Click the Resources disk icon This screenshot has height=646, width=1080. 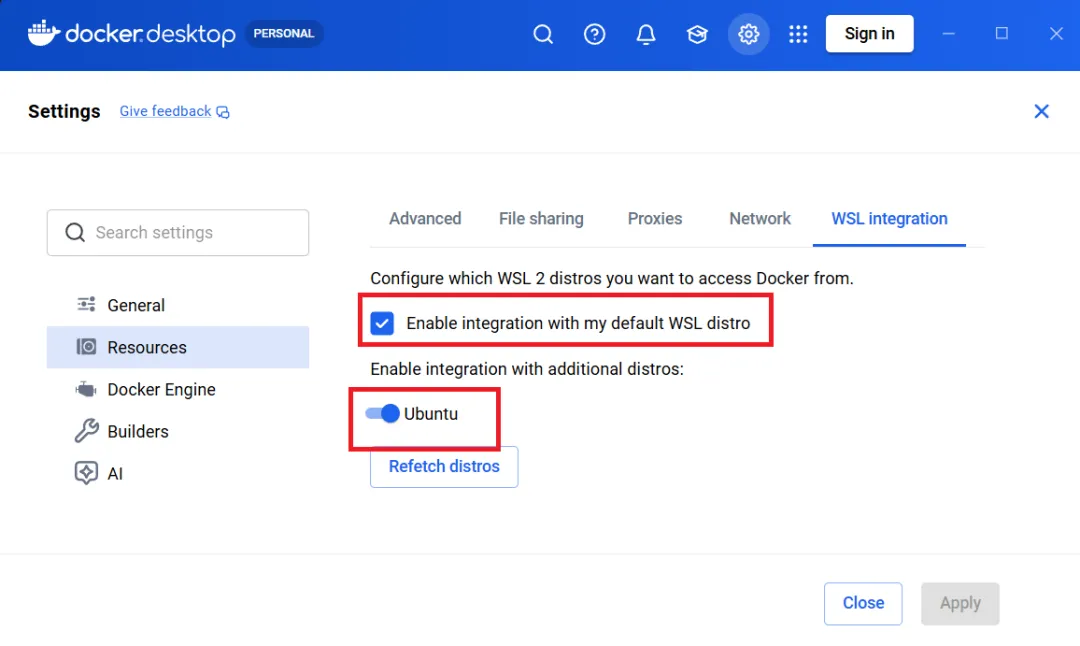[86, 346]
